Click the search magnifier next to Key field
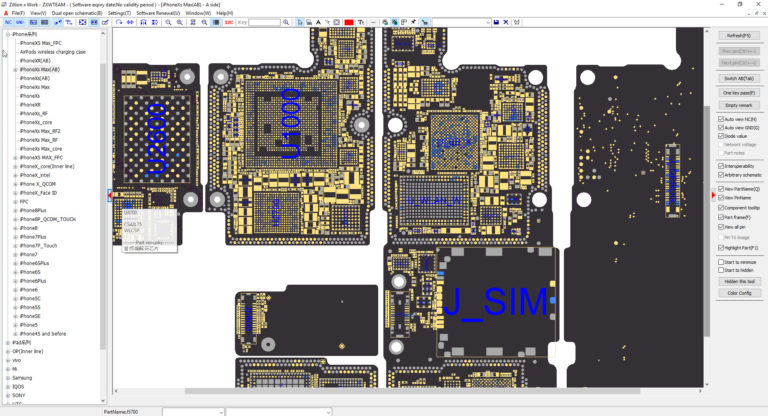768x416 pixels. click(286, 22)
